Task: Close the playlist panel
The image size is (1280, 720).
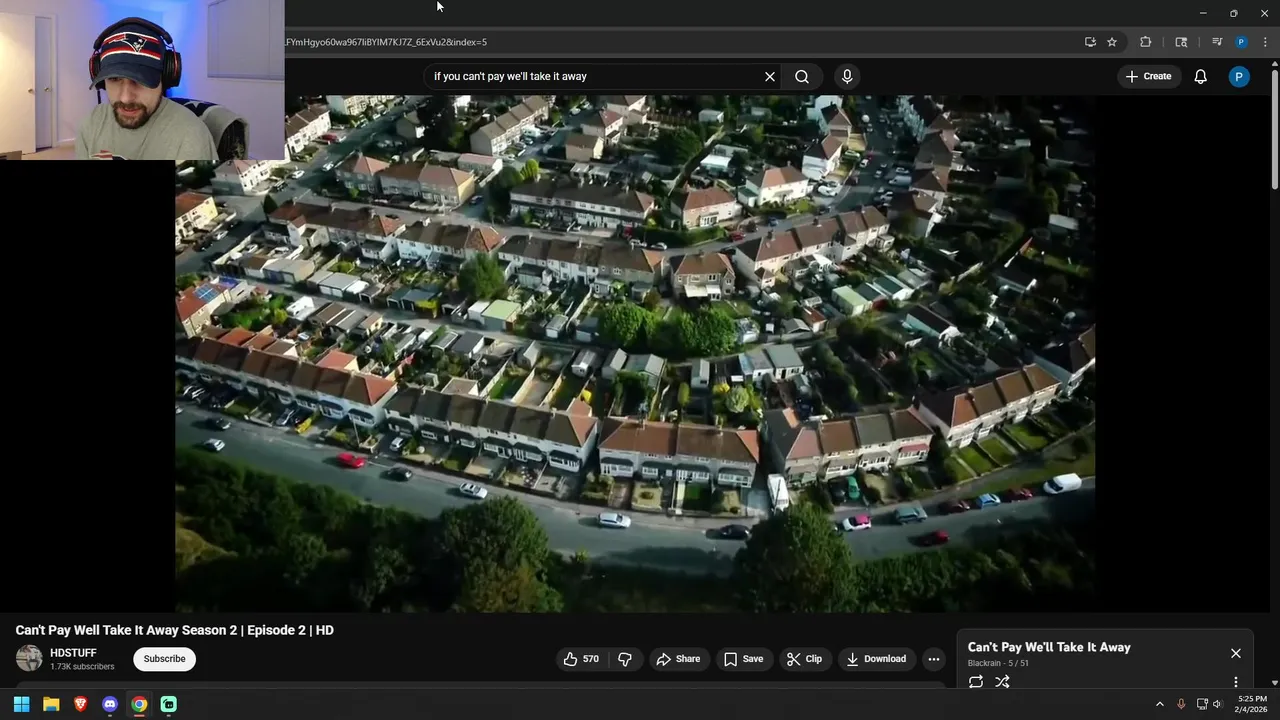Action: [1236, 653]
